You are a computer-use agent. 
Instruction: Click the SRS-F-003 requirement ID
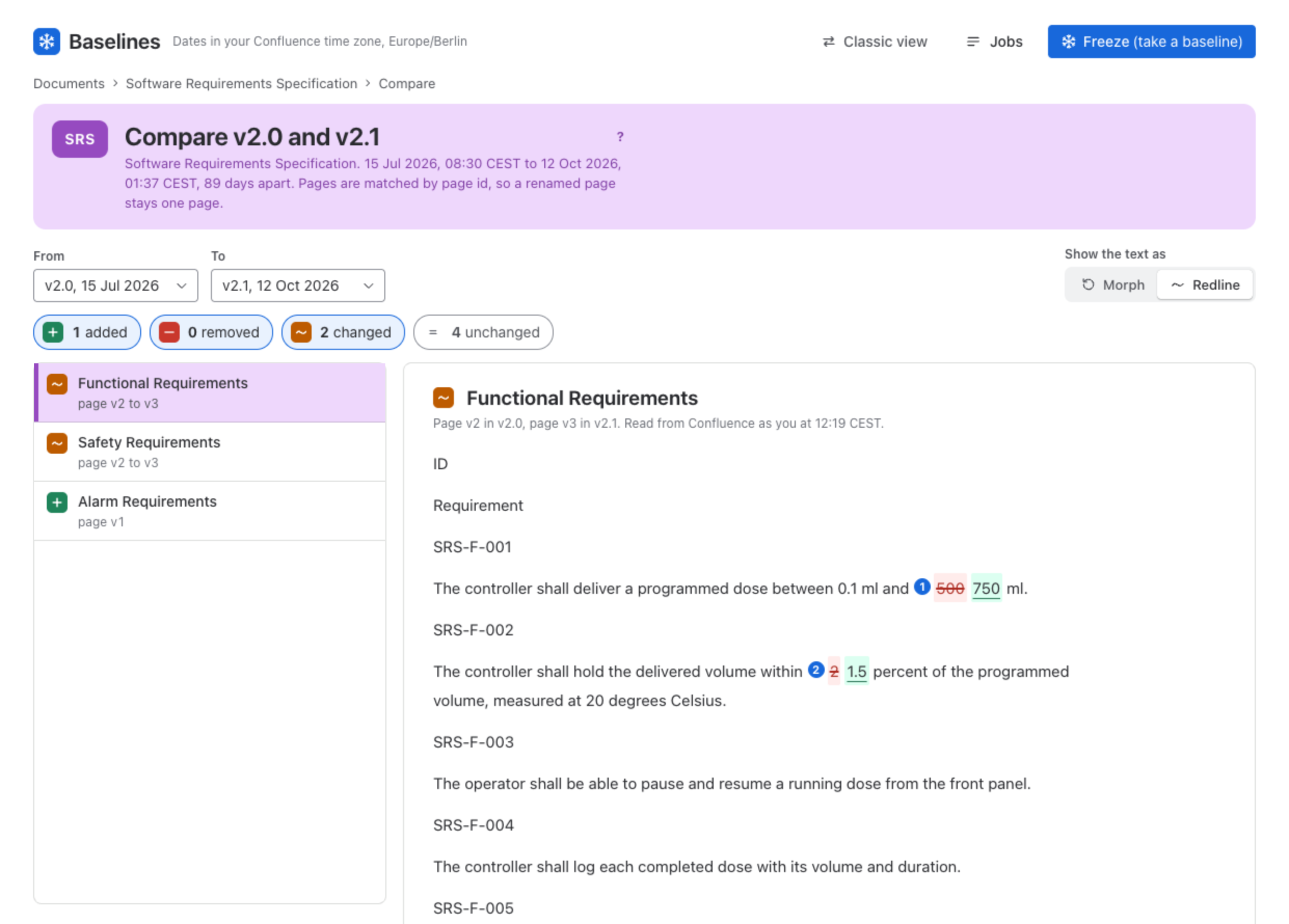pos(474,742)
